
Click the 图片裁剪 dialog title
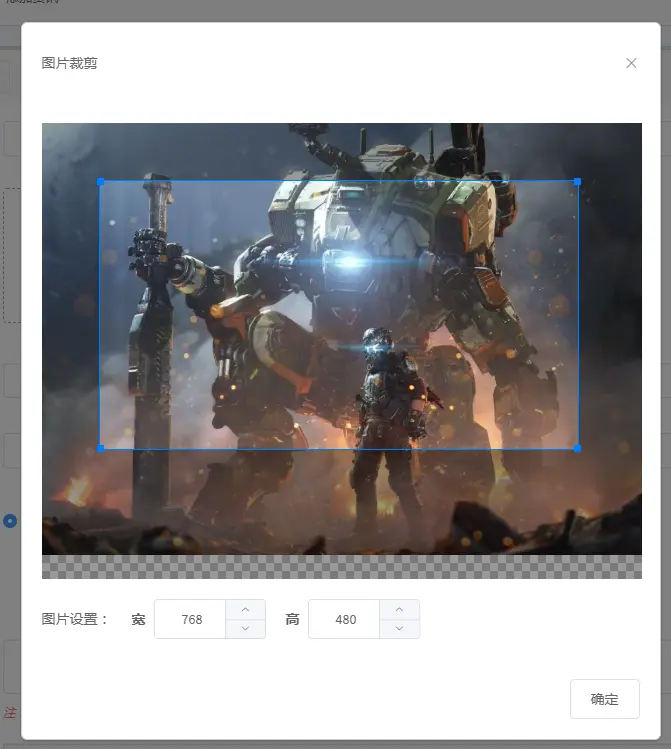[x=70, y=63]
